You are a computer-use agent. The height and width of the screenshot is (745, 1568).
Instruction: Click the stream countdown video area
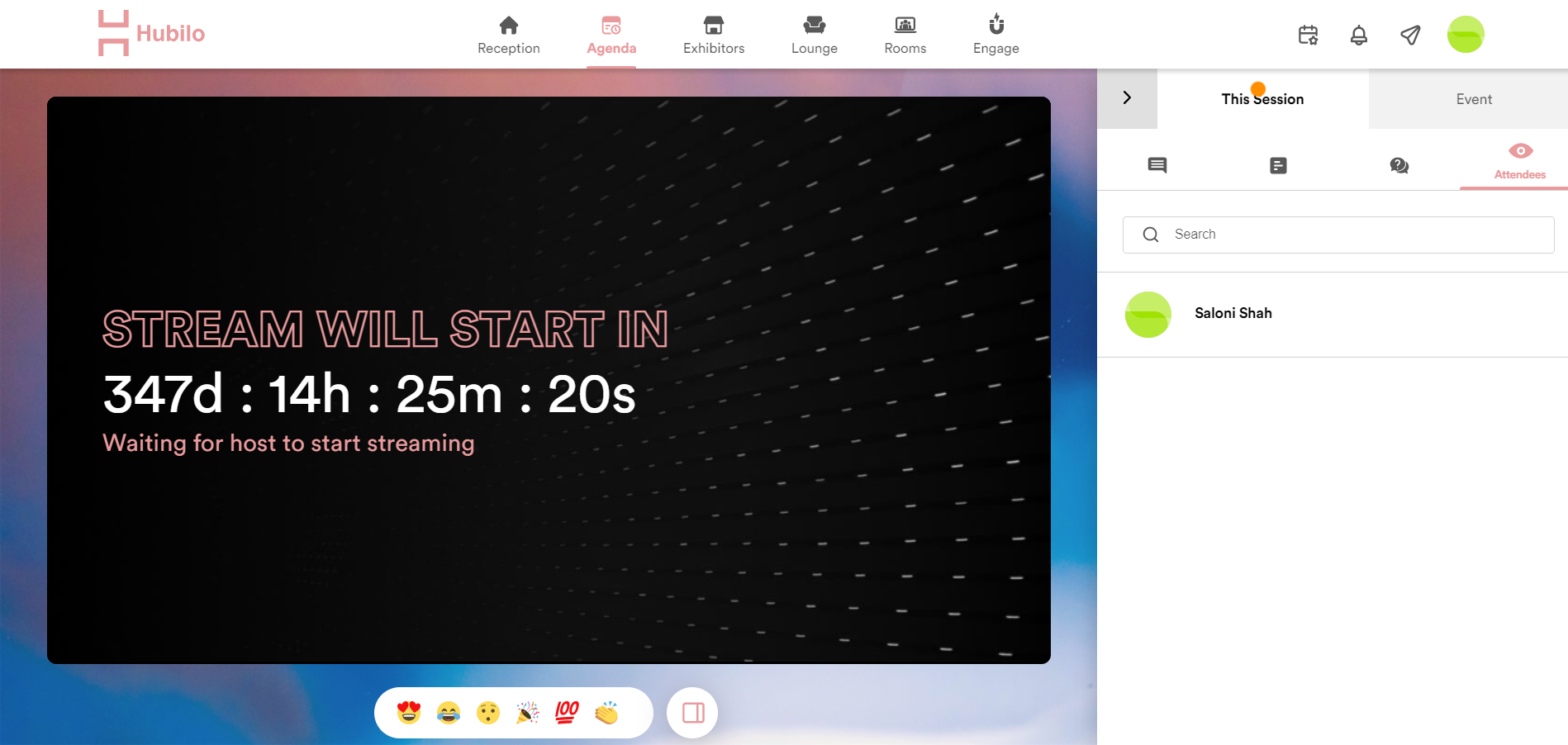tap(549, 380)
